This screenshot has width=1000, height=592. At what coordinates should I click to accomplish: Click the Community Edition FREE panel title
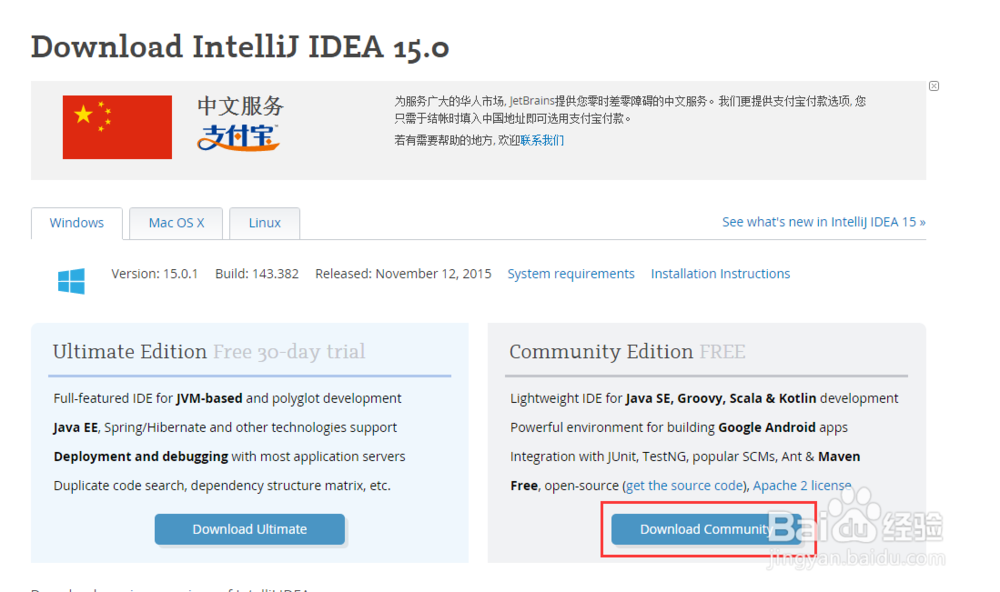point(628,351)
